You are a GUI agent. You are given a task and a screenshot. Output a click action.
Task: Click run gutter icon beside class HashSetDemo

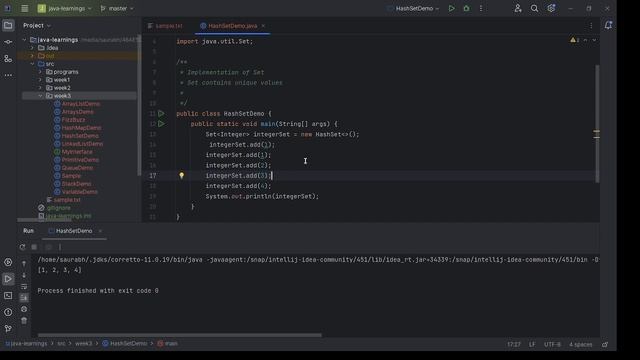click(x=161, y=113)
